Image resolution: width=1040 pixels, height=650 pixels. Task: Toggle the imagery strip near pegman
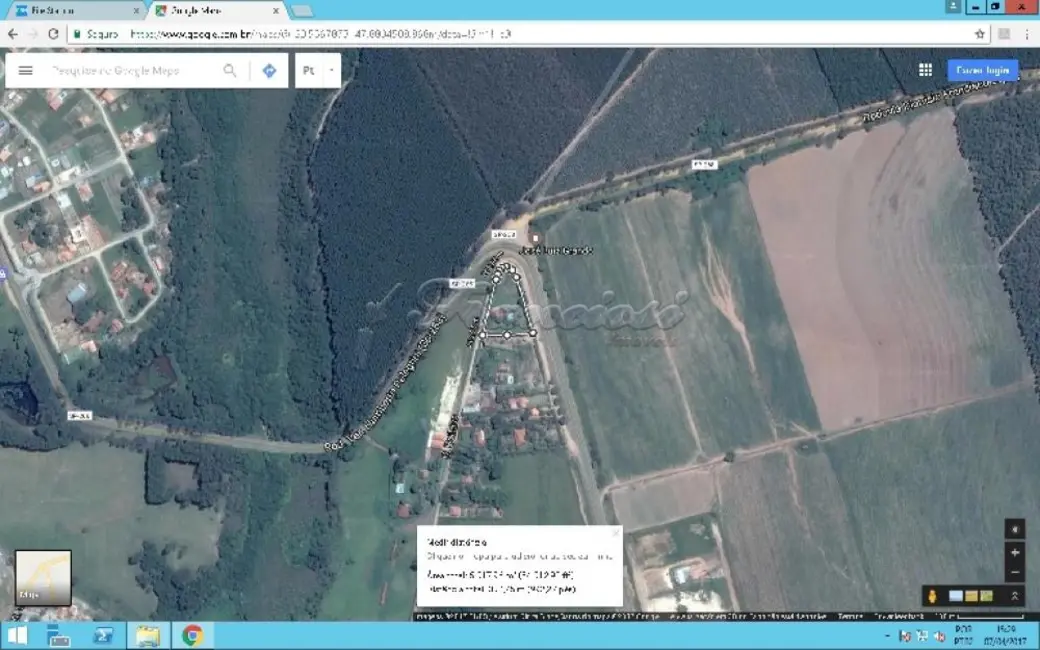click(x=970, y=596)
